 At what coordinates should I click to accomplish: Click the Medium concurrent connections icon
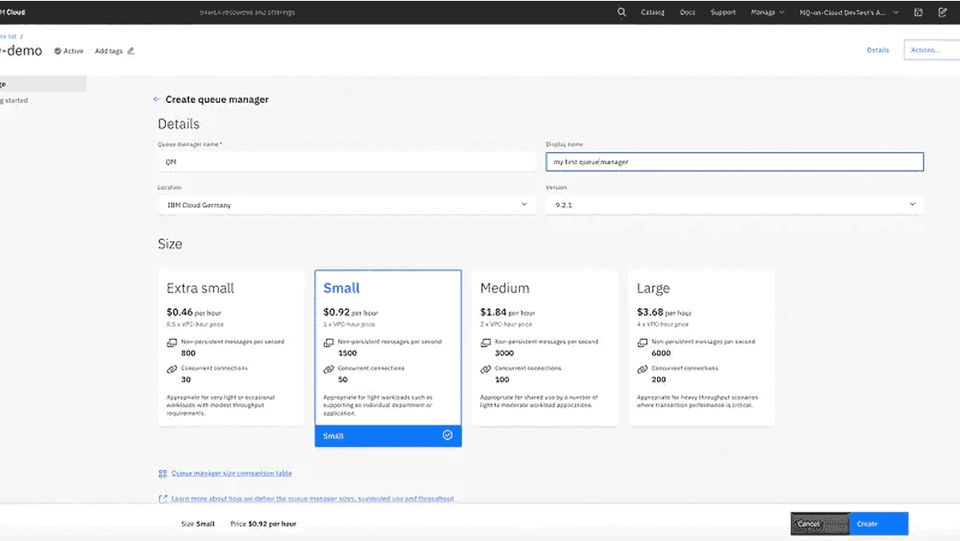click(486, 369)
